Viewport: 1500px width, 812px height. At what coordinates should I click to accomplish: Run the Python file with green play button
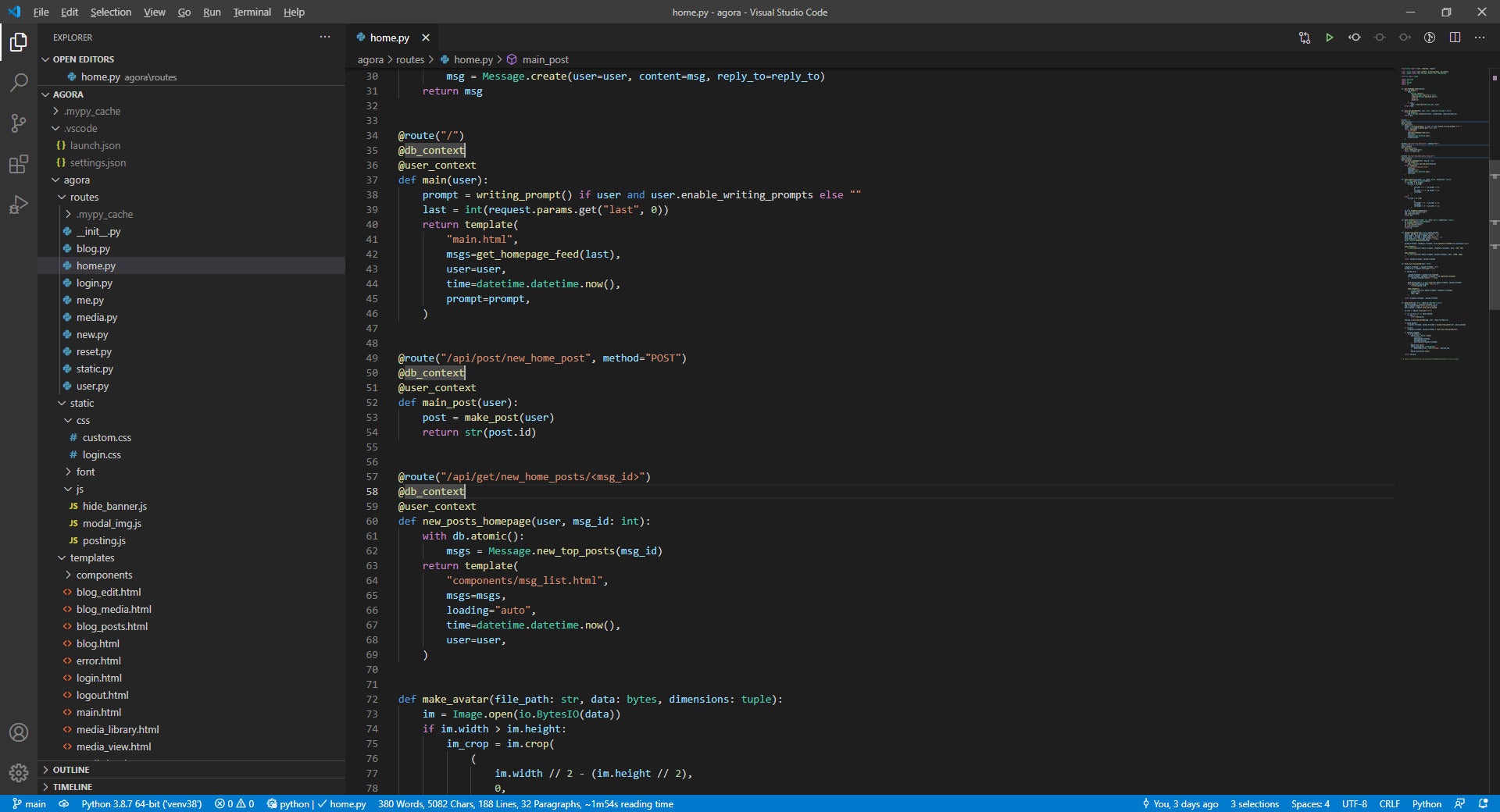tap(1329, 37)
